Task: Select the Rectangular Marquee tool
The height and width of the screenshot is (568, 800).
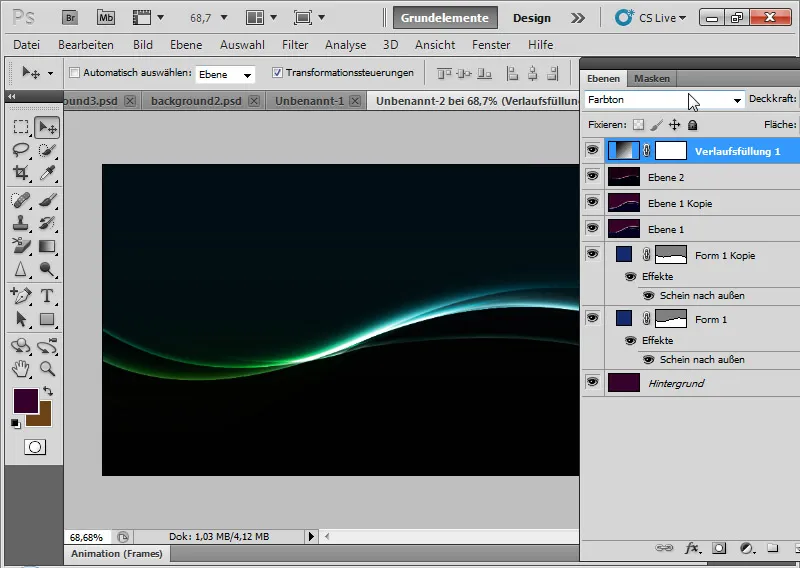Action: pyautogui.click(x=21, y=127)
